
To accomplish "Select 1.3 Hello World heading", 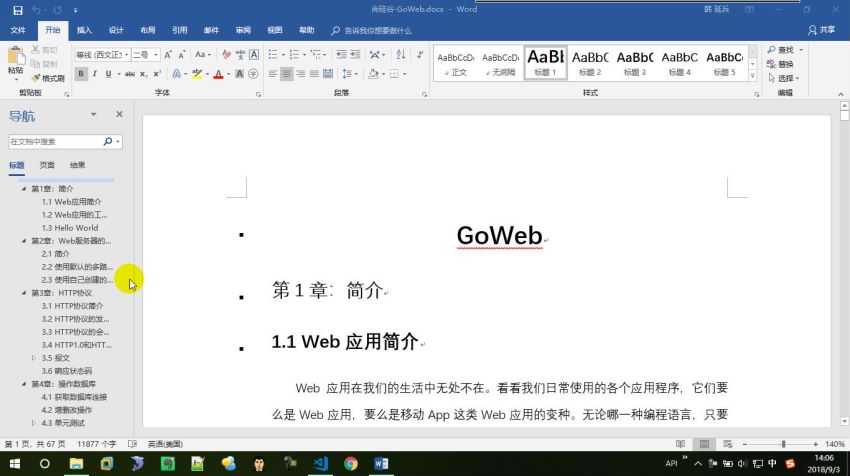I will [x=70, y=228].
